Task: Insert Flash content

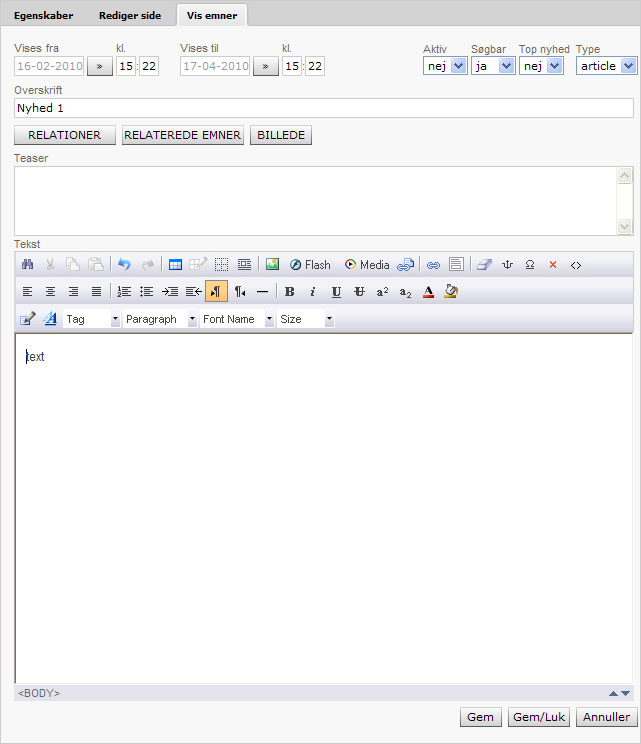Action: click(310, 265)
